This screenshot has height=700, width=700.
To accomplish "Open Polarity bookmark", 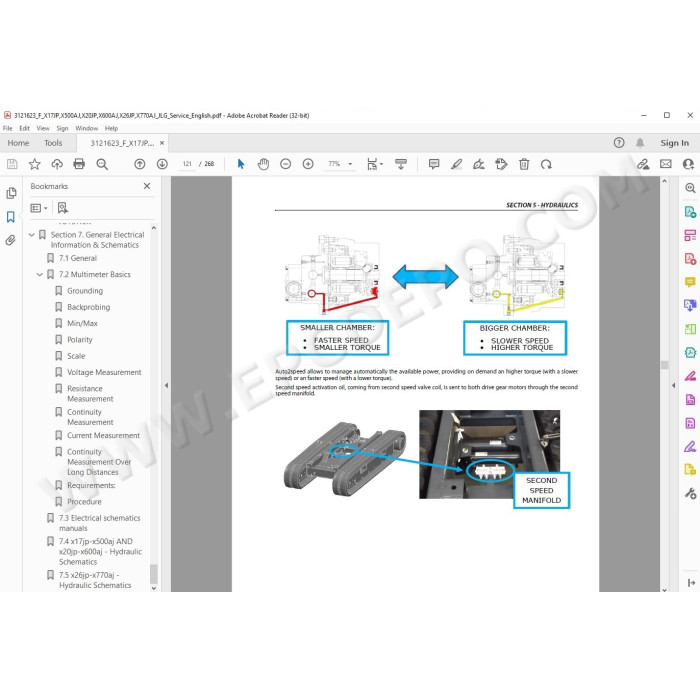I will click(80, 340).
